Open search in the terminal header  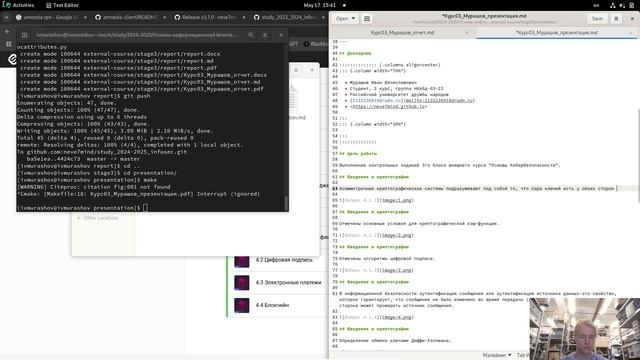click(x=251, y=35)
